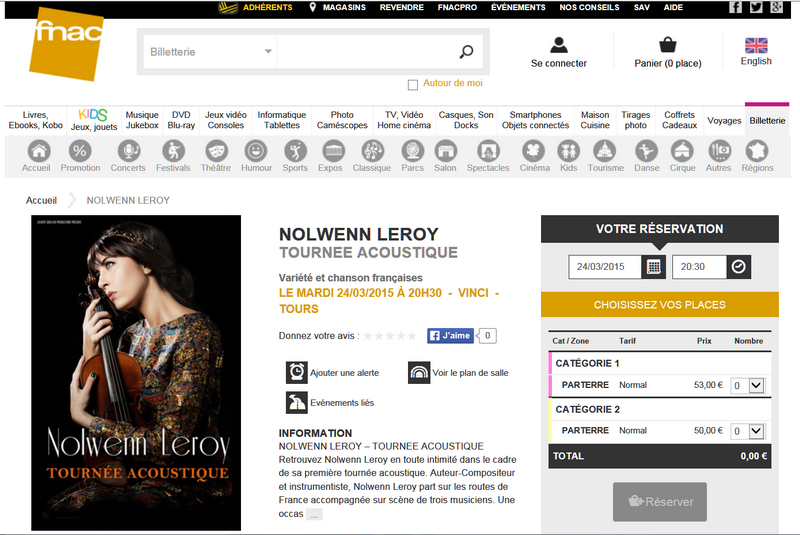Image resolution: width=800 pixels, height=535 pixels.
Task: Select the Billetterie category tab
Action: coord(767,120)
